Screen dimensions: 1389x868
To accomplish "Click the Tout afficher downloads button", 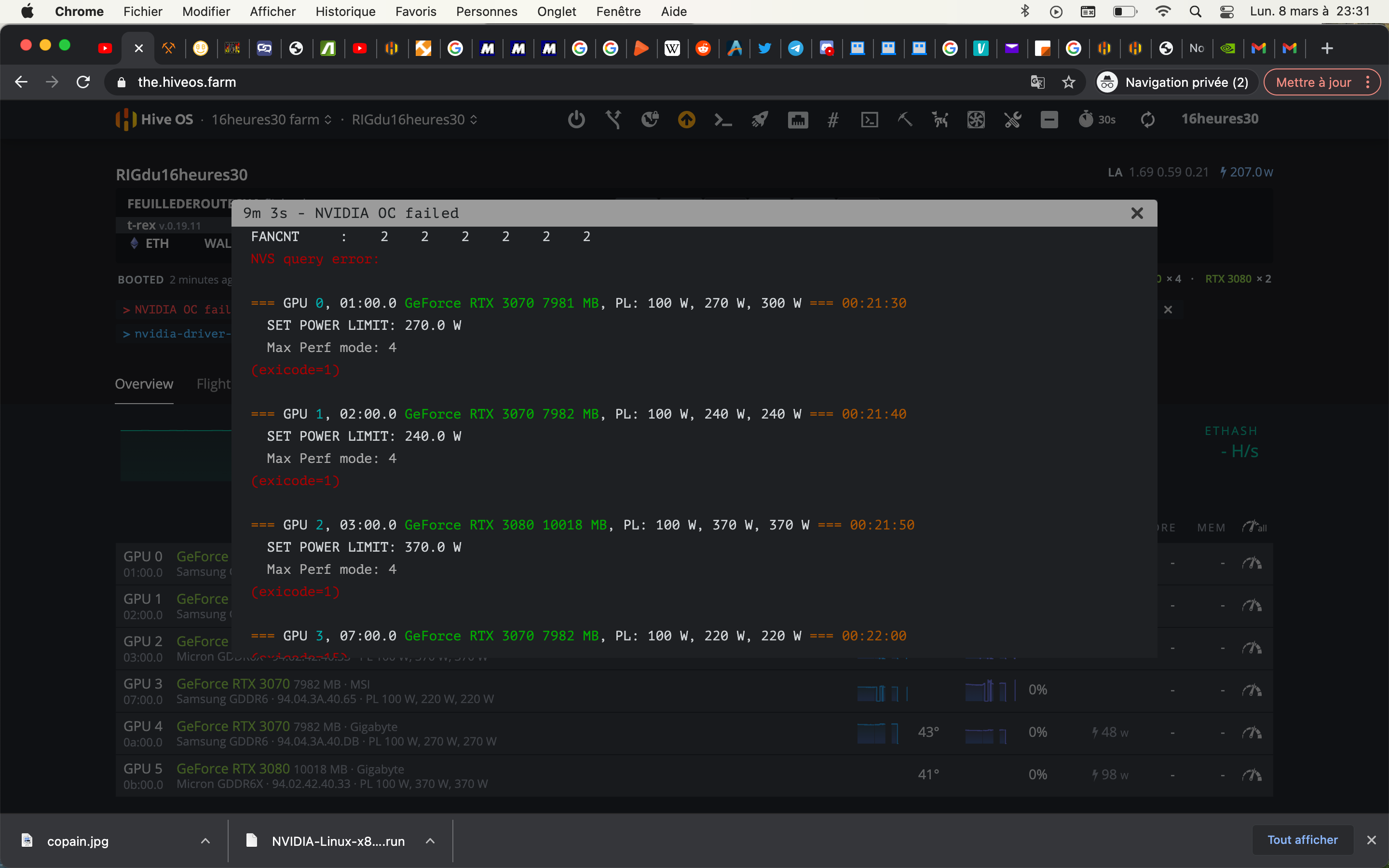I will (1302, 840).
